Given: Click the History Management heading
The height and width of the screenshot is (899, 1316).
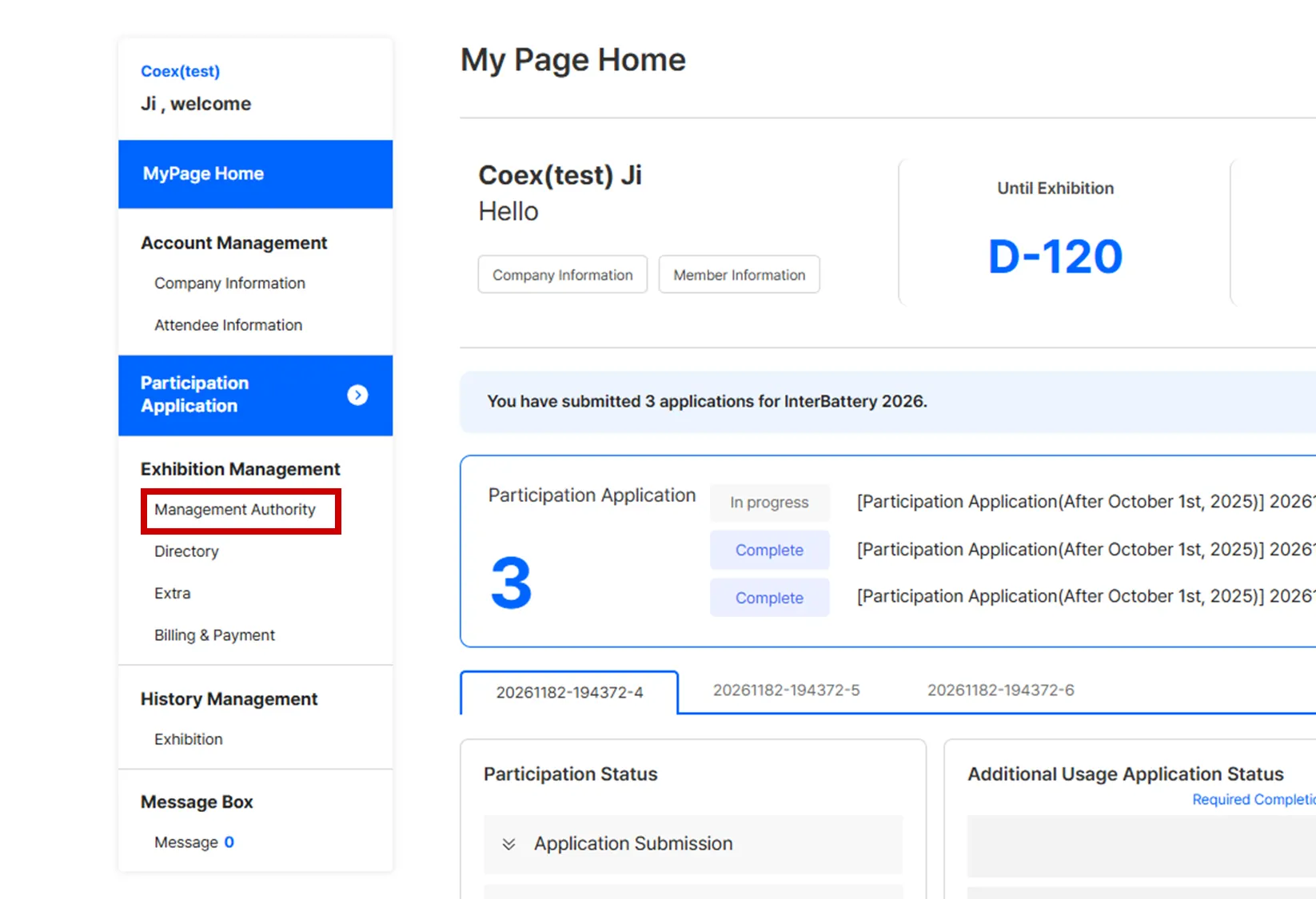Looking at the screenshot, I should coord(229,699).
